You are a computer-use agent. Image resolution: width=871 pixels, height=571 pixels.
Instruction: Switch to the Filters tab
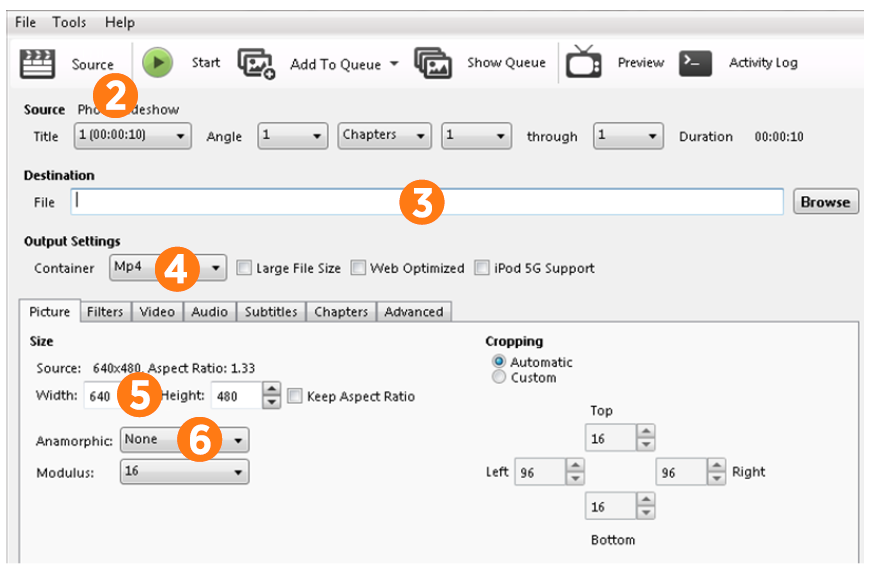pyautogui.click(x=104, y=312)
